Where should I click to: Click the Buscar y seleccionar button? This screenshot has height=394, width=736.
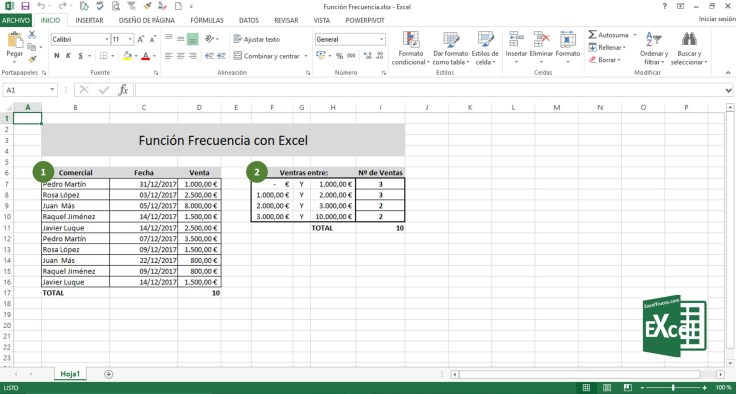coord(689,48)
